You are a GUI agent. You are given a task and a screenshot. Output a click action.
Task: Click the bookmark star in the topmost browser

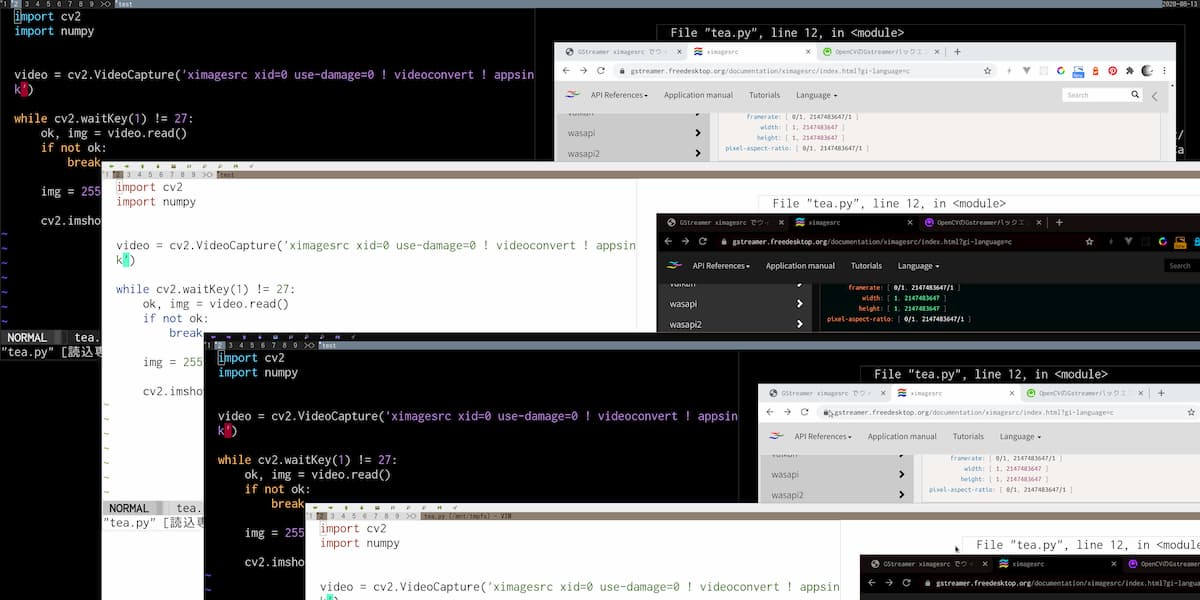pos(988,71)
